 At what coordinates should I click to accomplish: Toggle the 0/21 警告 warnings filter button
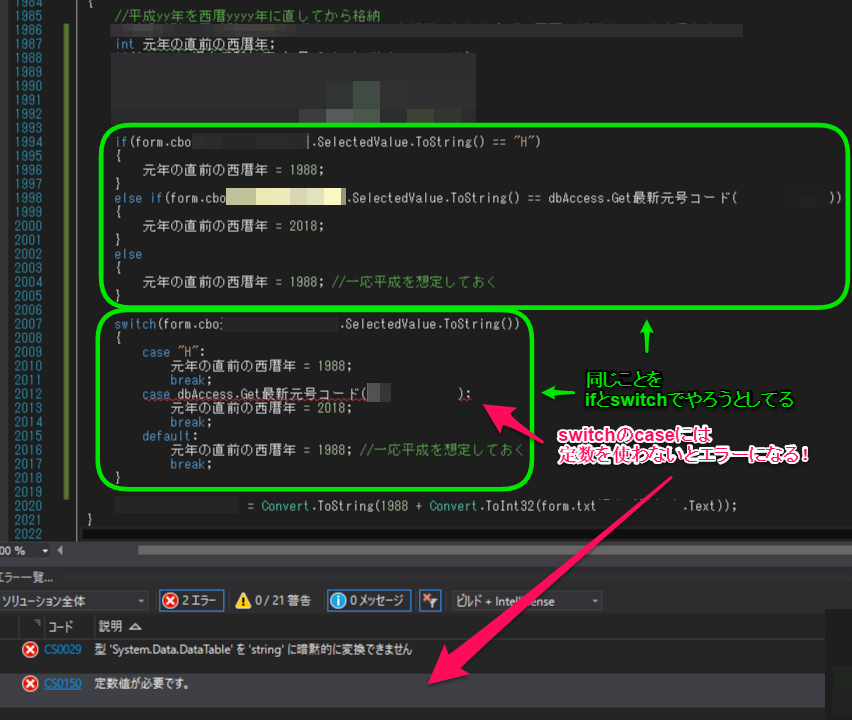[276, 601]
